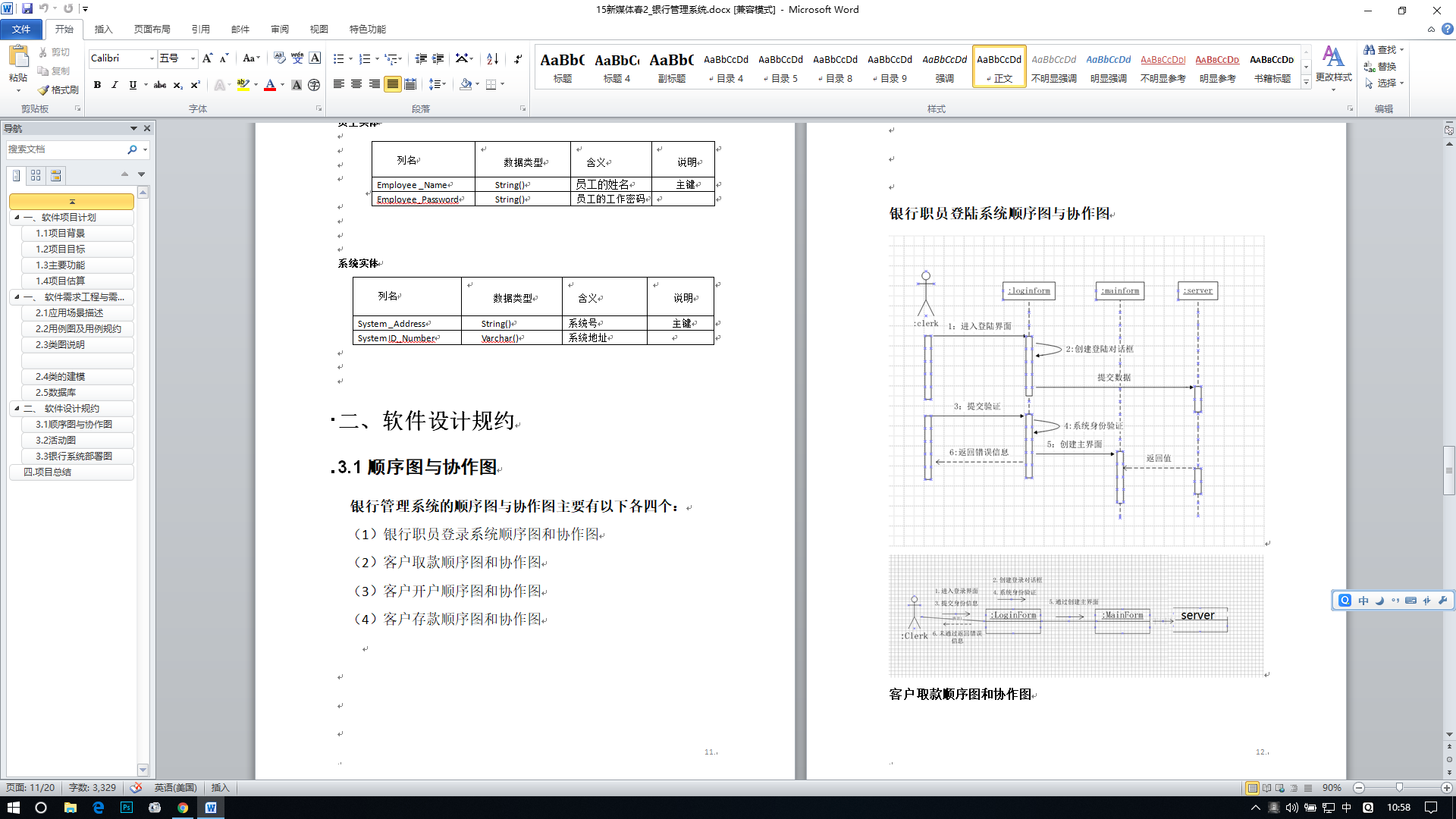The width and height of the screenshot is (1456, 819).
Task: Click the superscript icon
Action: point(195,85)
